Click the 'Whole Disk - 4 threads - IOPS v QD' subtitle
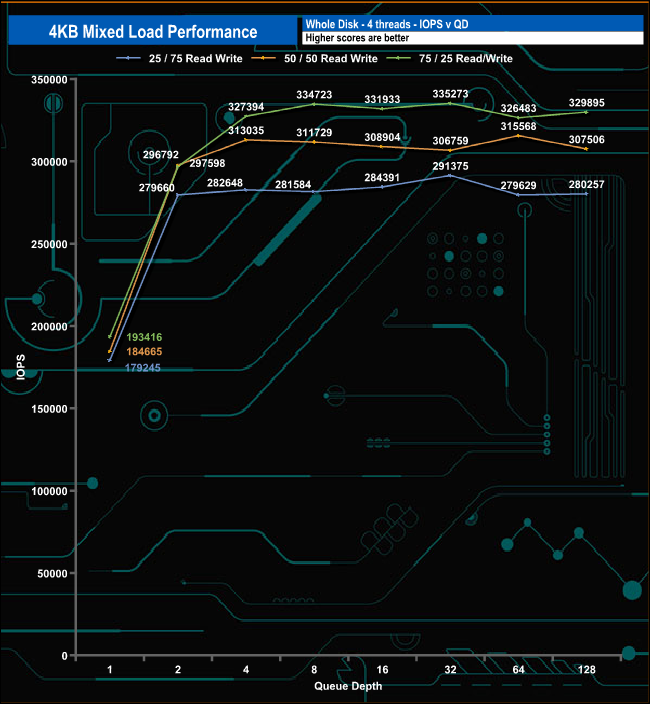 pyautogui.click(x=387, y=24)
